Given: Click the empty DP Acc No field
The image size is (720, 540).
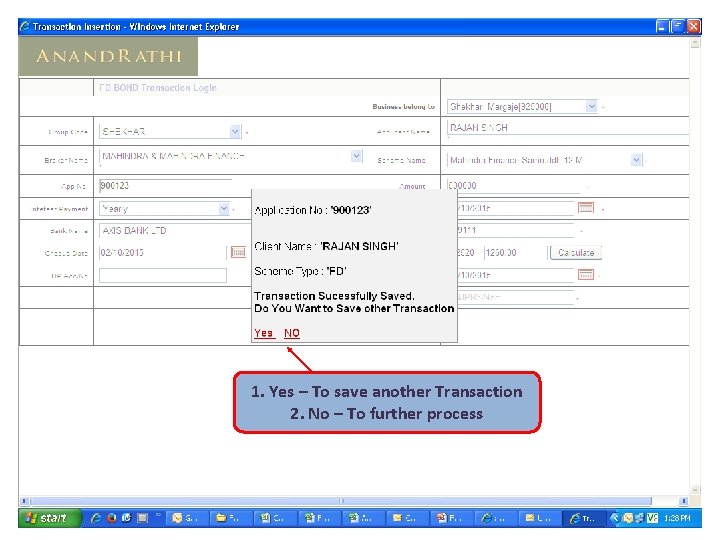Looking at the screenshot, I should click(x=163, y=275).
